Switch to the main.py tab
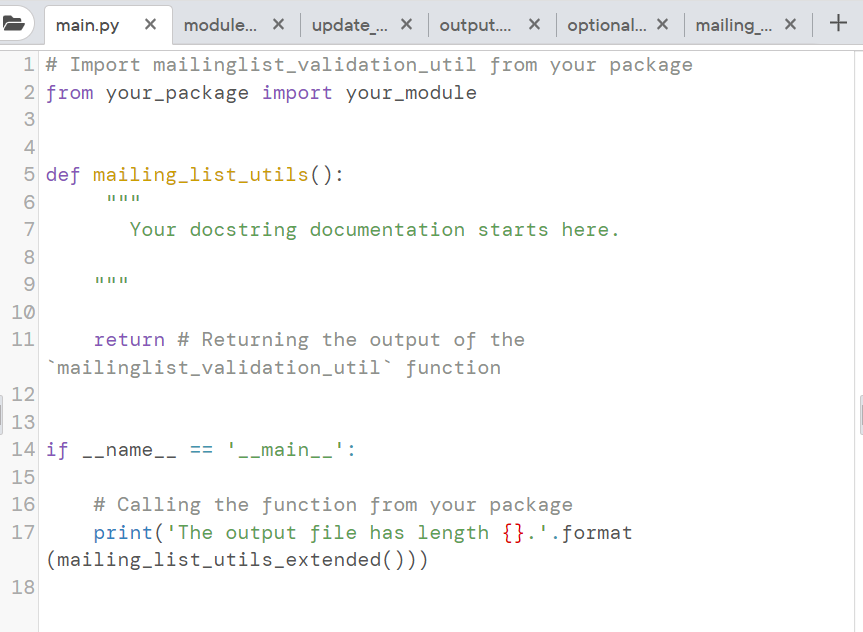863x632 pixels. (x=88, y=25)
